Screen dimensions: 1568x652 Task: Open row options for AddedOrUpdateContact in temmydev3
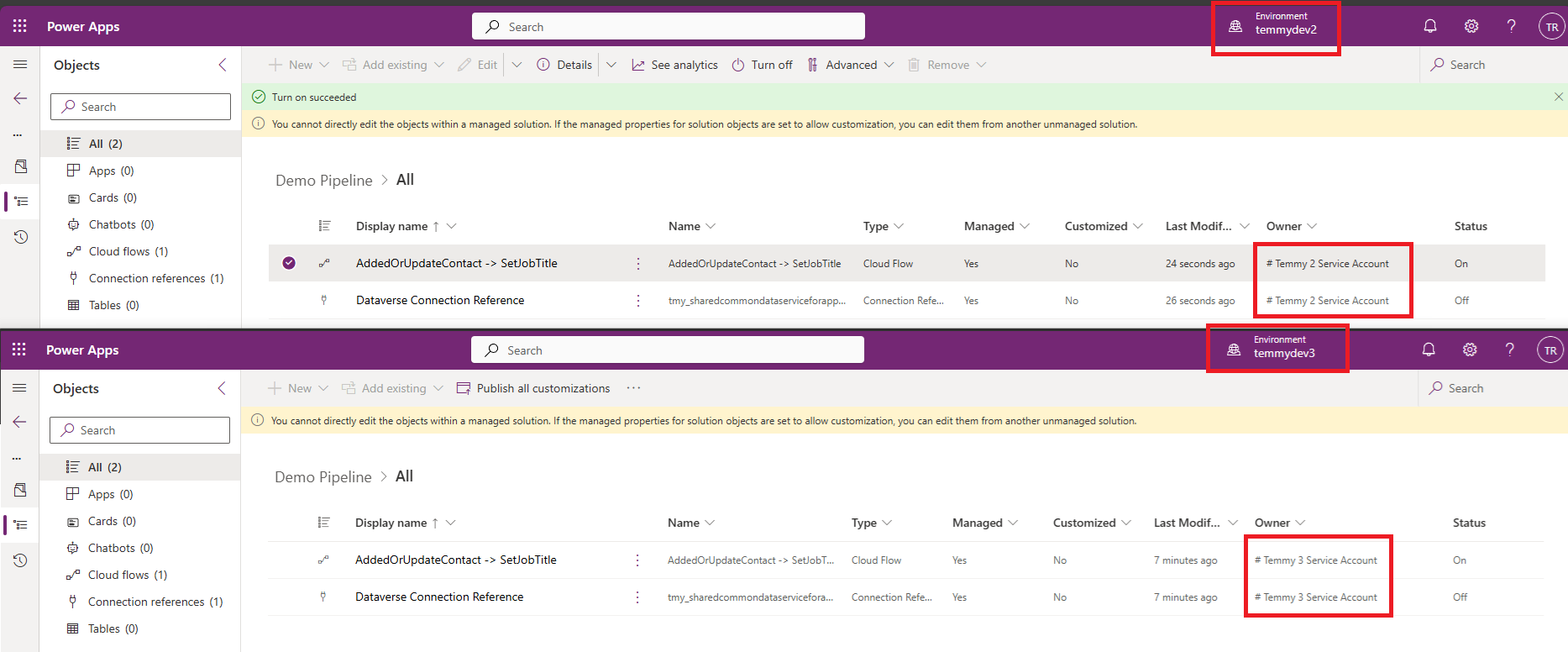point(637,560)
